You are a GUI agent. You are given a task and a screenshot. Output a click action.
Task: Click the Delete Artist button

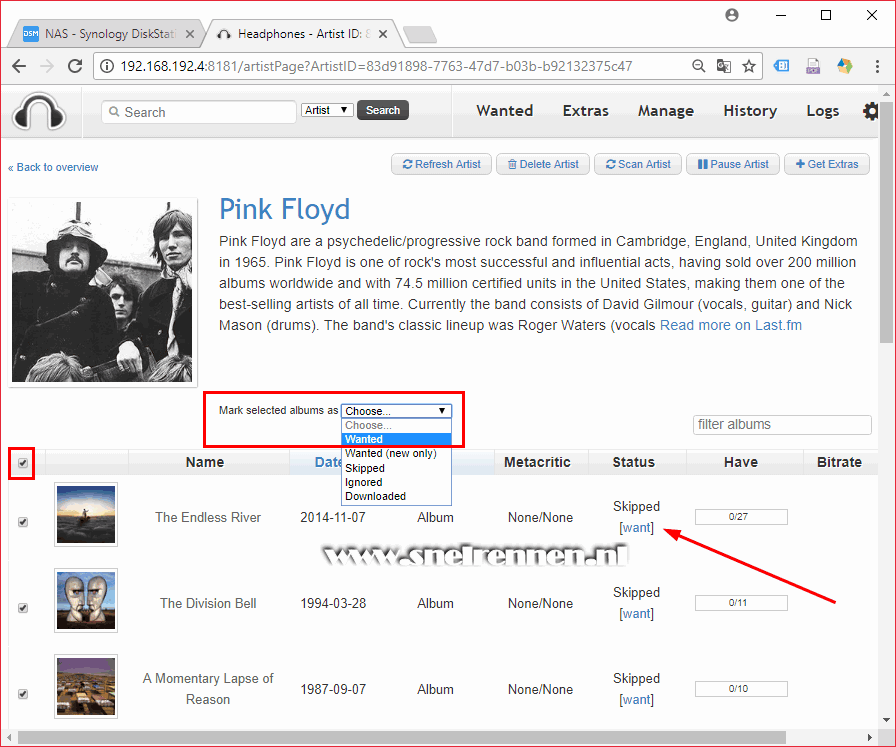[x=543, y=164]
